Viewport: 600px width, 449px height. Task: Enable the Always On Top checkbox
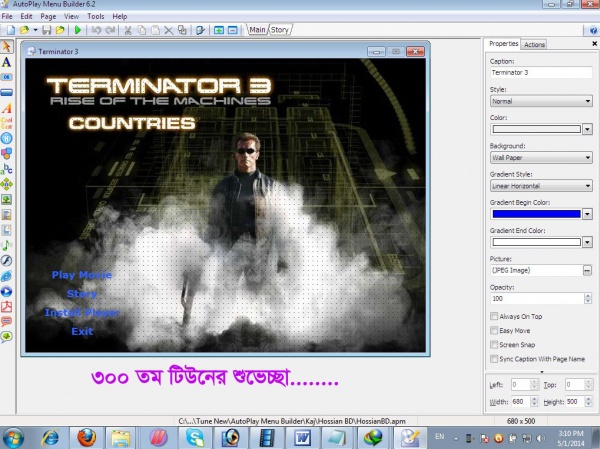pos(494,316)
